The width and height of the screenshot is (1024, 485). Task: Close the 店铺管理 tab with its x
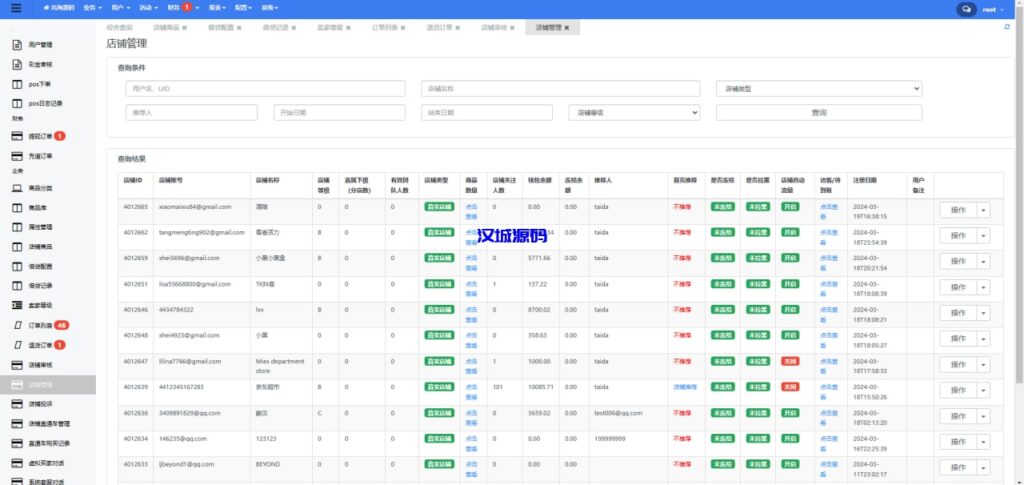pos(567,28)
